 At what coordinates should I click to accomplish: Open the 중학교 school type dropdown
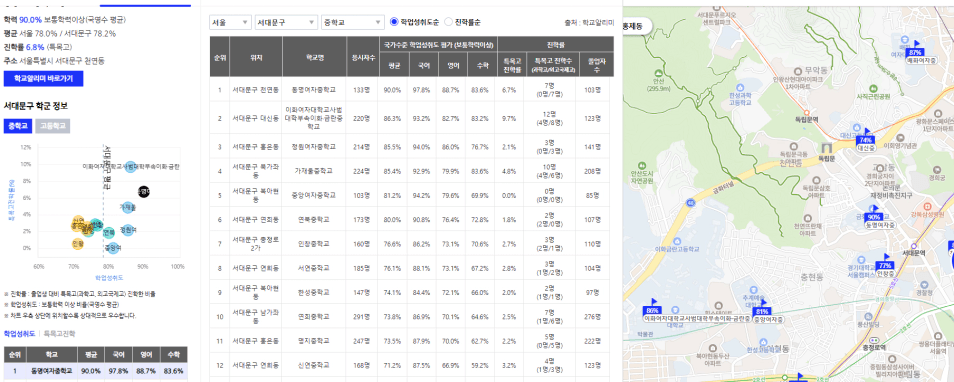pos(352,23)
